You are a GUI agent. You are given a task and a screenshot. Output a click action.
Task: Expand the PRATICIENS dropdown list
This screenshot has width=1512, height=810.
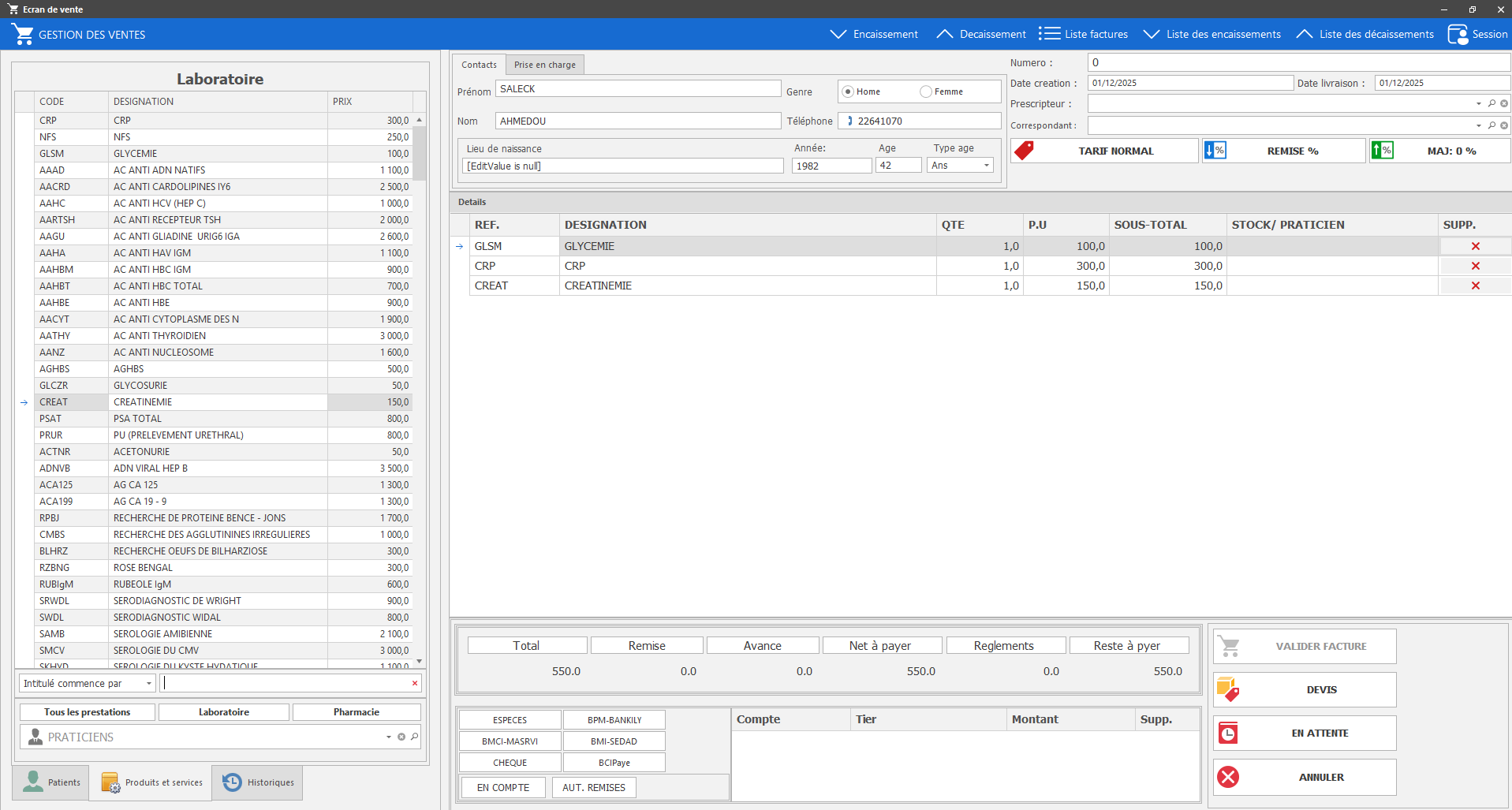pyautogui.click(x=388, y=737)
